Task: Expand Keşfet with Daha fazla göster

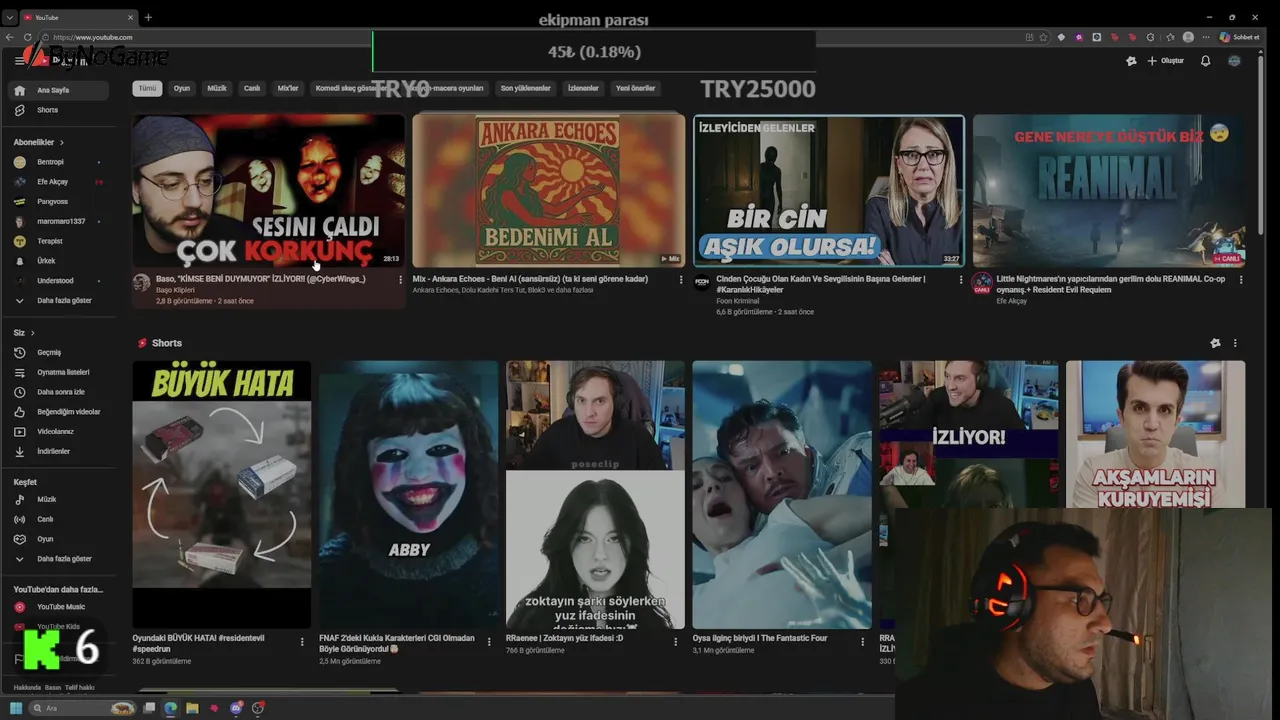Action: (x=58, y=559)
